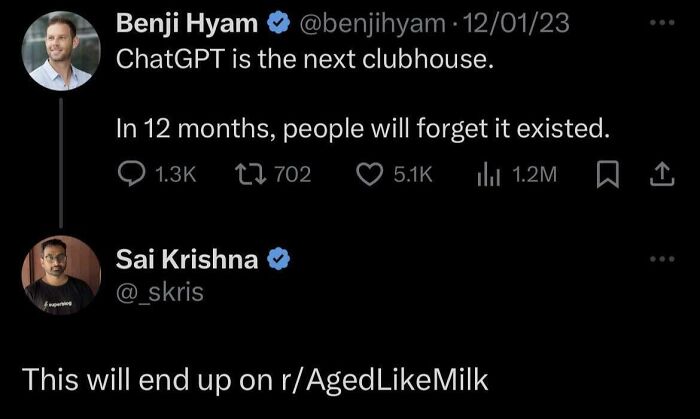Like the Benji Hyam tweet

click(370, 175)
